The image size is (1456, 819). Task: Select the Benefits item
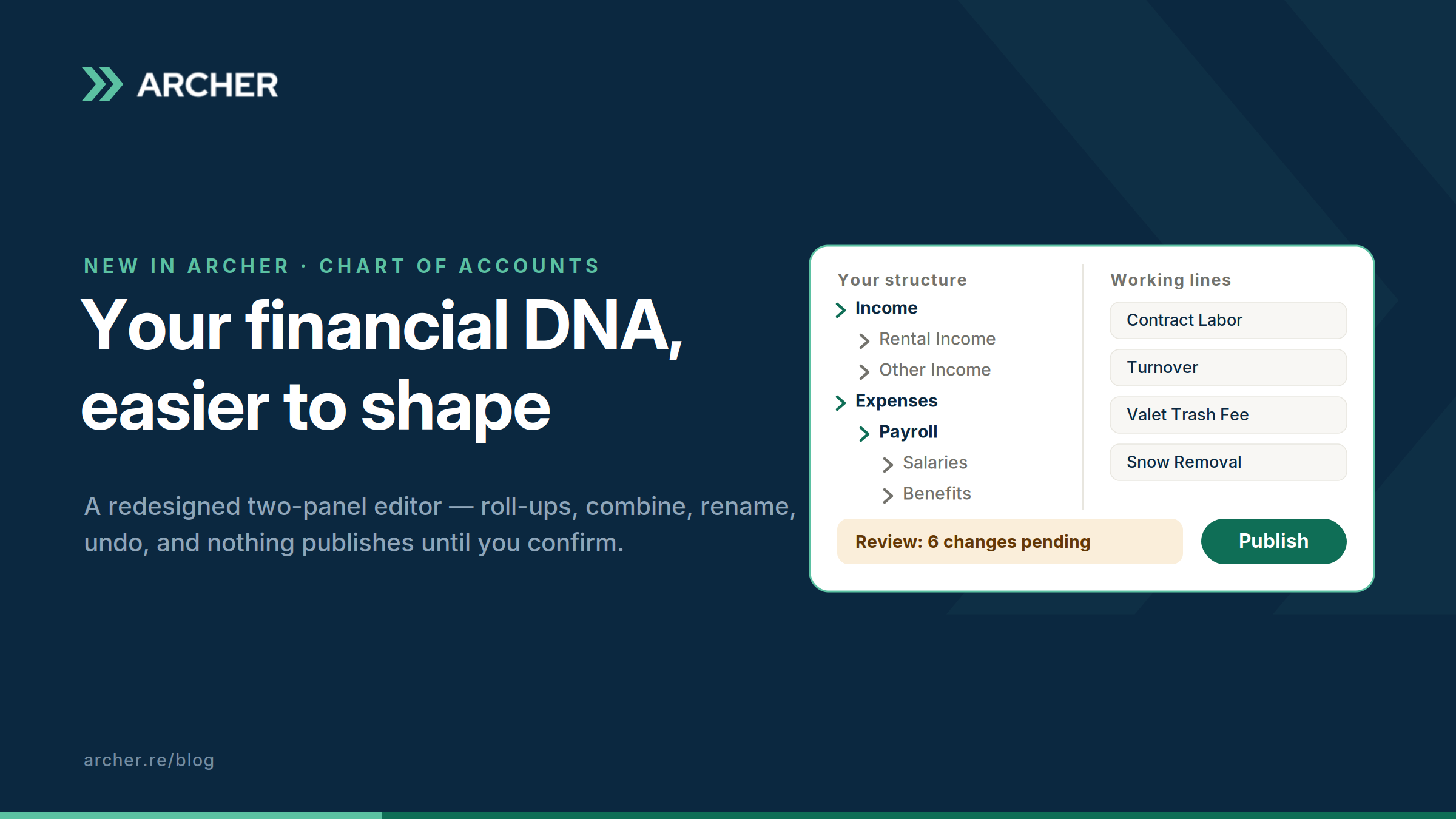[x=937, y=494]
